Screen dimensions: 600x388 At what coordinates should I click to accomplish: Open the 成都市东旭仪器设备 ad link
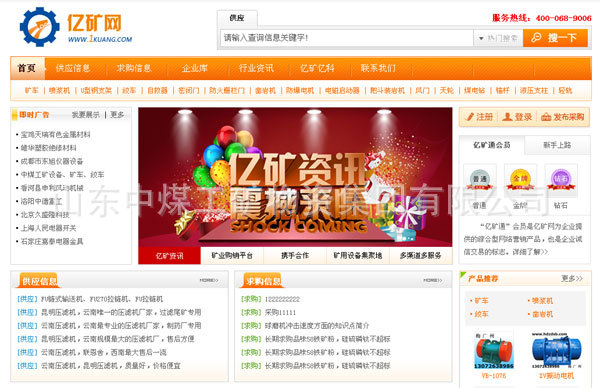click(x=52, y=161)
